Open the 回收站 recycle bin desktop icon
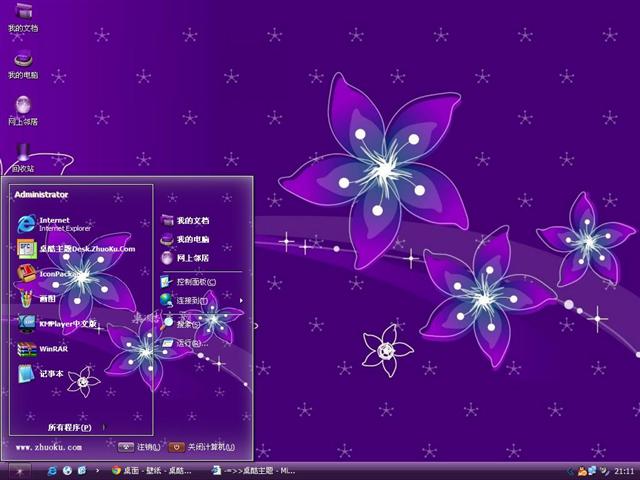Viewport: 640px width, 480px height. point(23,158)
